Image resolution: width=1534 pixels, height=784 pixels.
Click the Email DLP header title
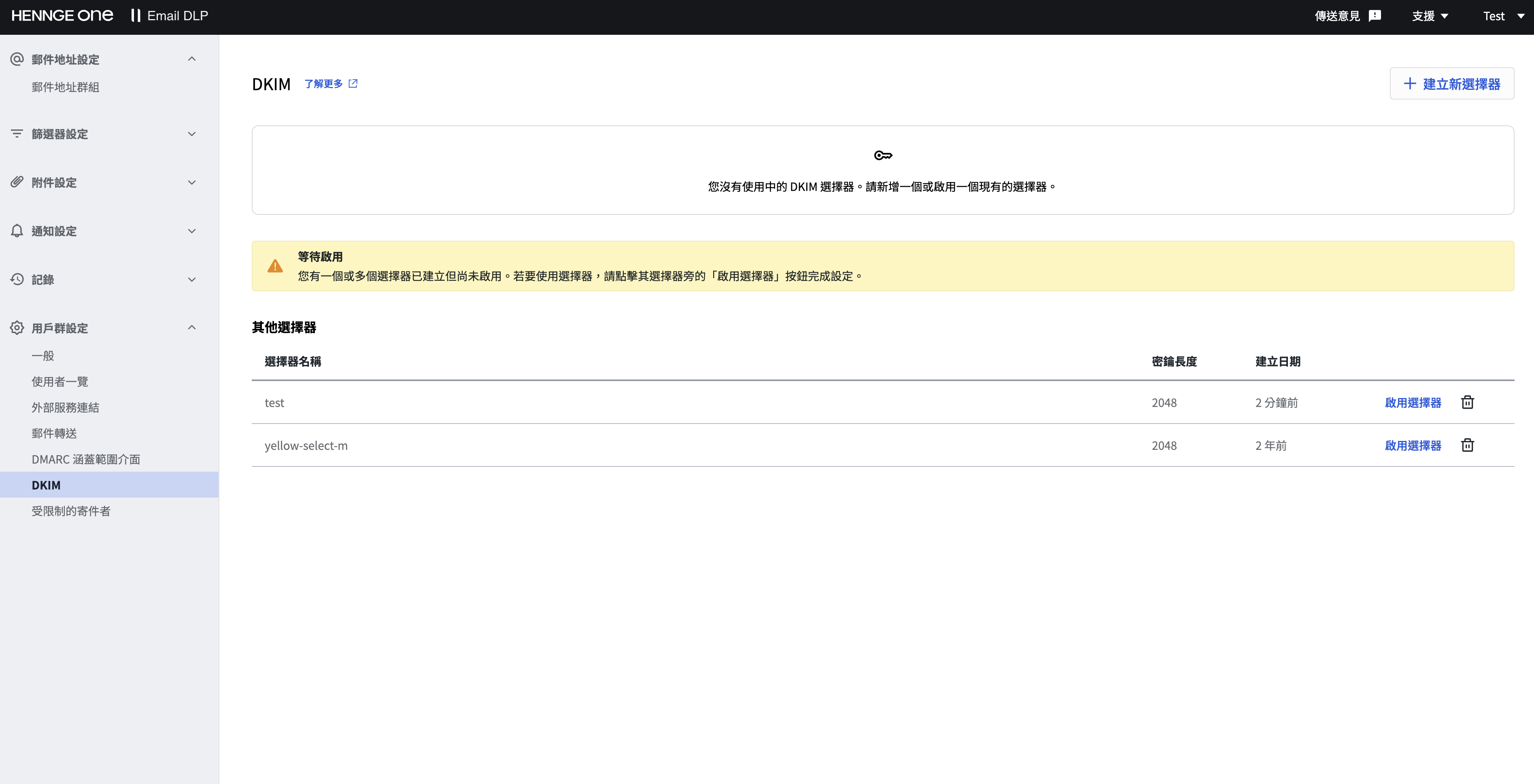[177, 16]
